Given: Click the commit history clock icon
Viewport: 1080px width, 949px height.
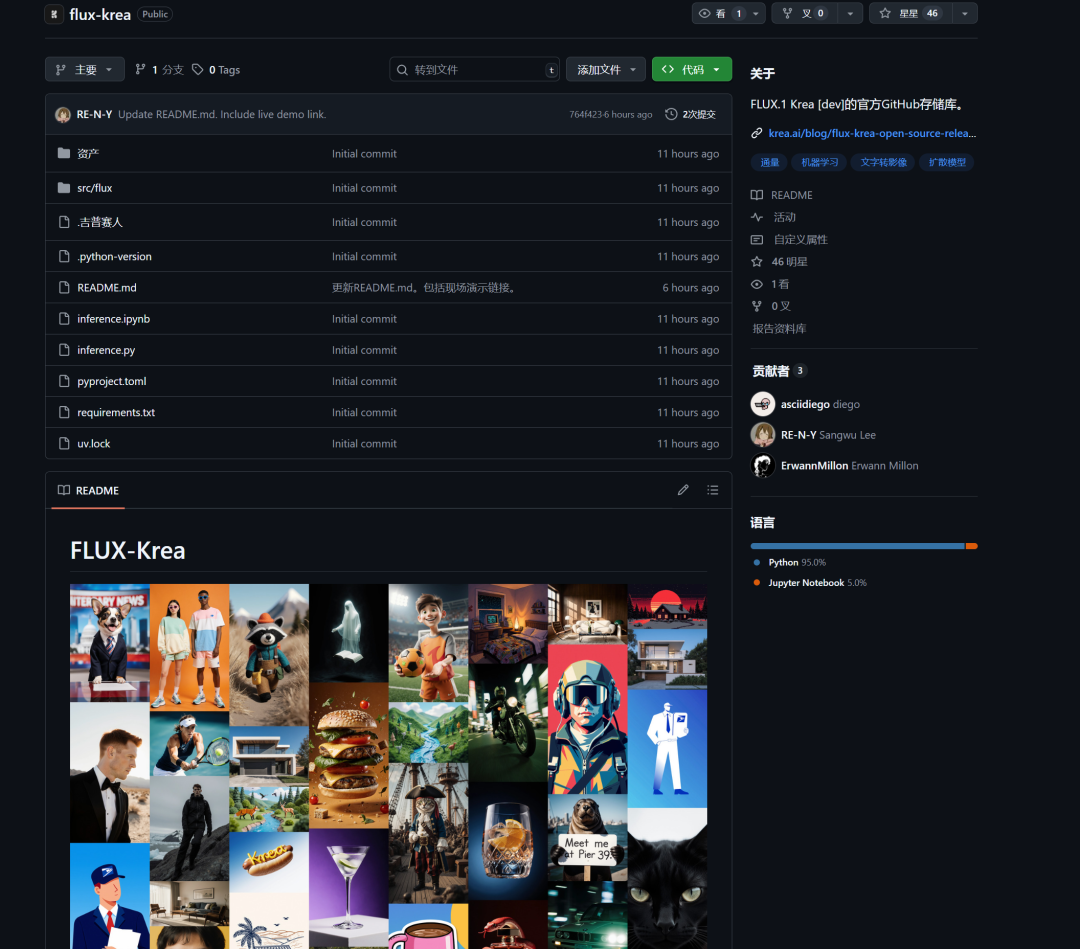Looking at the screenshot, I should [671, 114].
